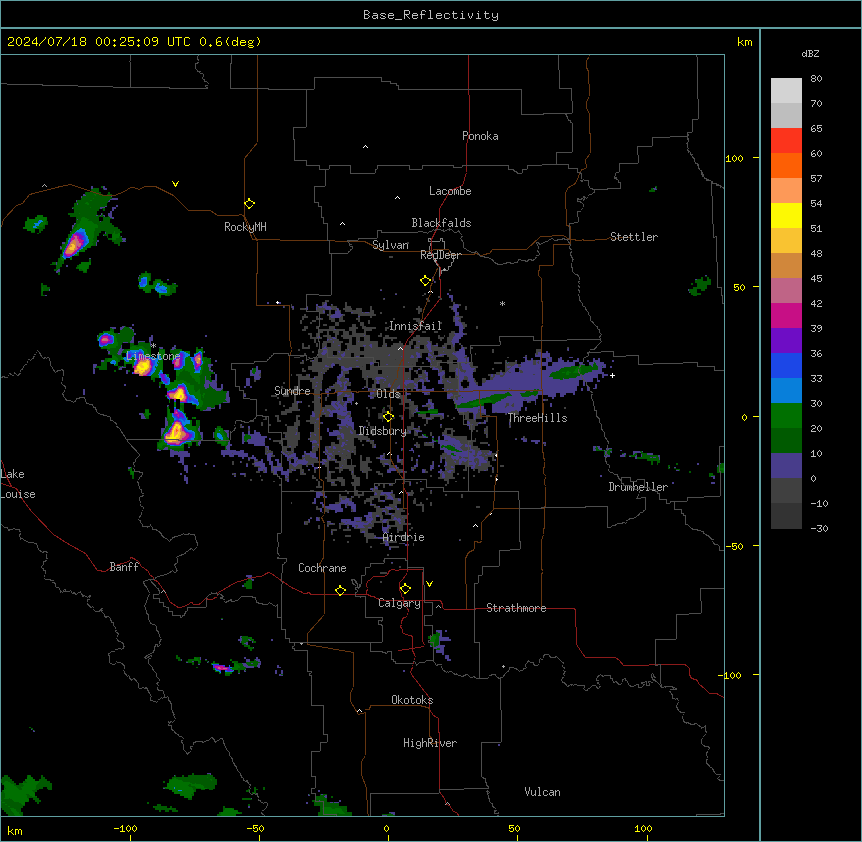Screen dimensions: 862x842
Task: Select the orange 57-60 dBZ legend band
Action: [786, 165]
